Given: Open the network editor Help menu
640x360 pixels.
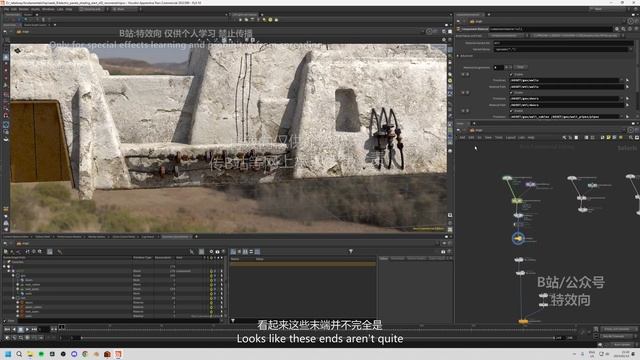Looking at the screenshot, I should 531,138.
